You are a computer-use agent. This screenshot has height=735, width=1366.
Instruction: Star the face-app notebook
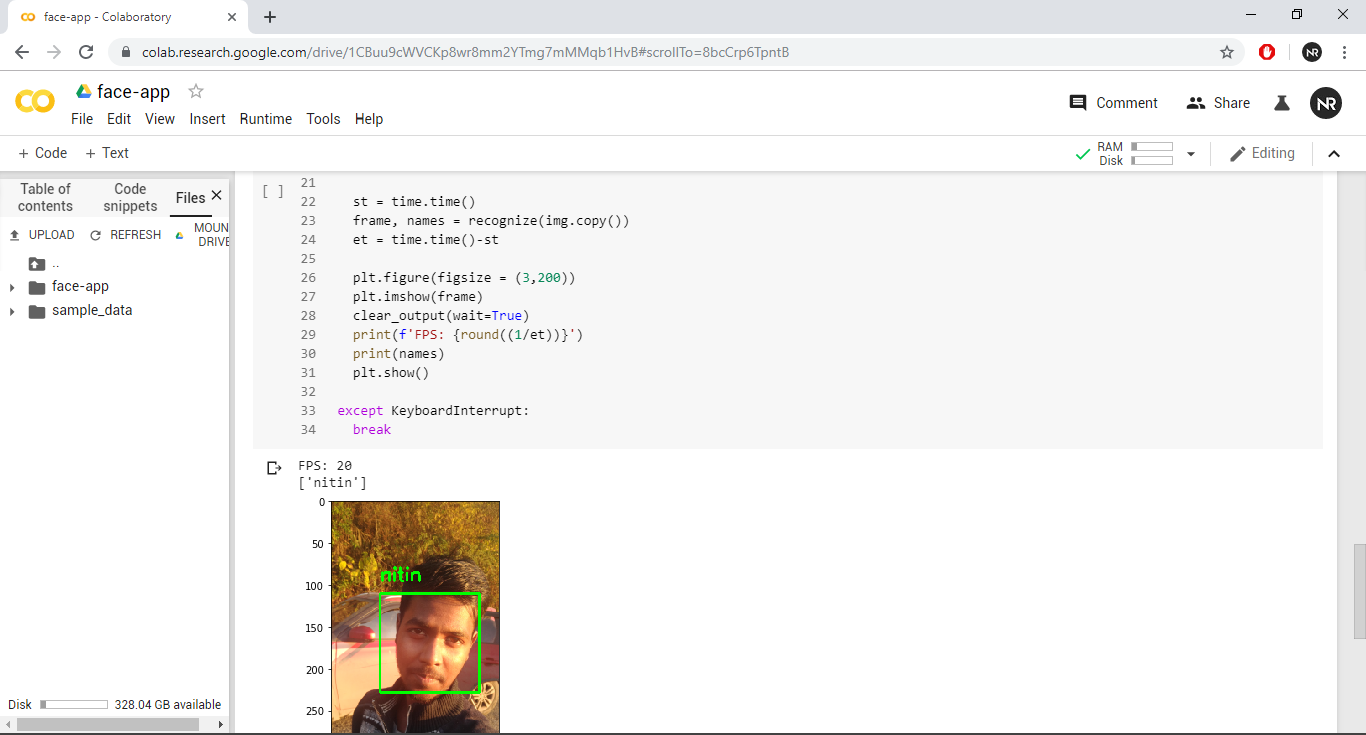[196, 91]
